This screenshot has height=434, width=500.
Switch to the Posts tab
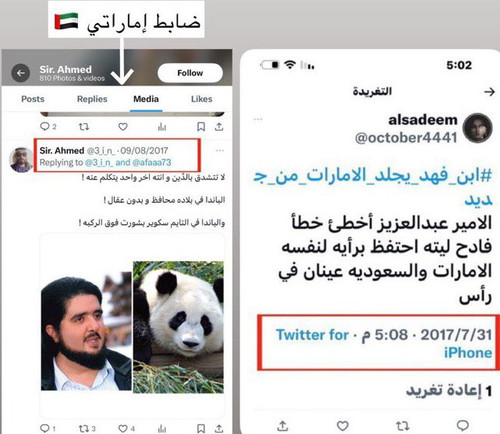33,99
